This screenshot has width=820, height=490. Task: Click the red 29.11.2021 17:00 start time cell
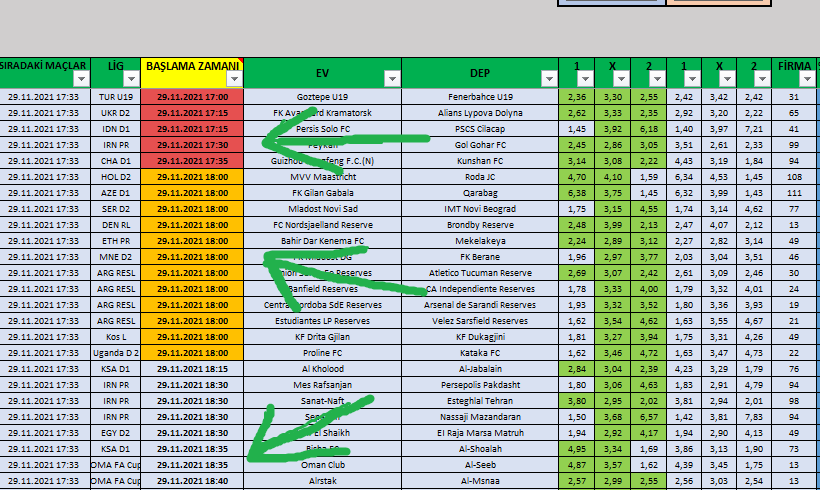click(x=192, y=97)
